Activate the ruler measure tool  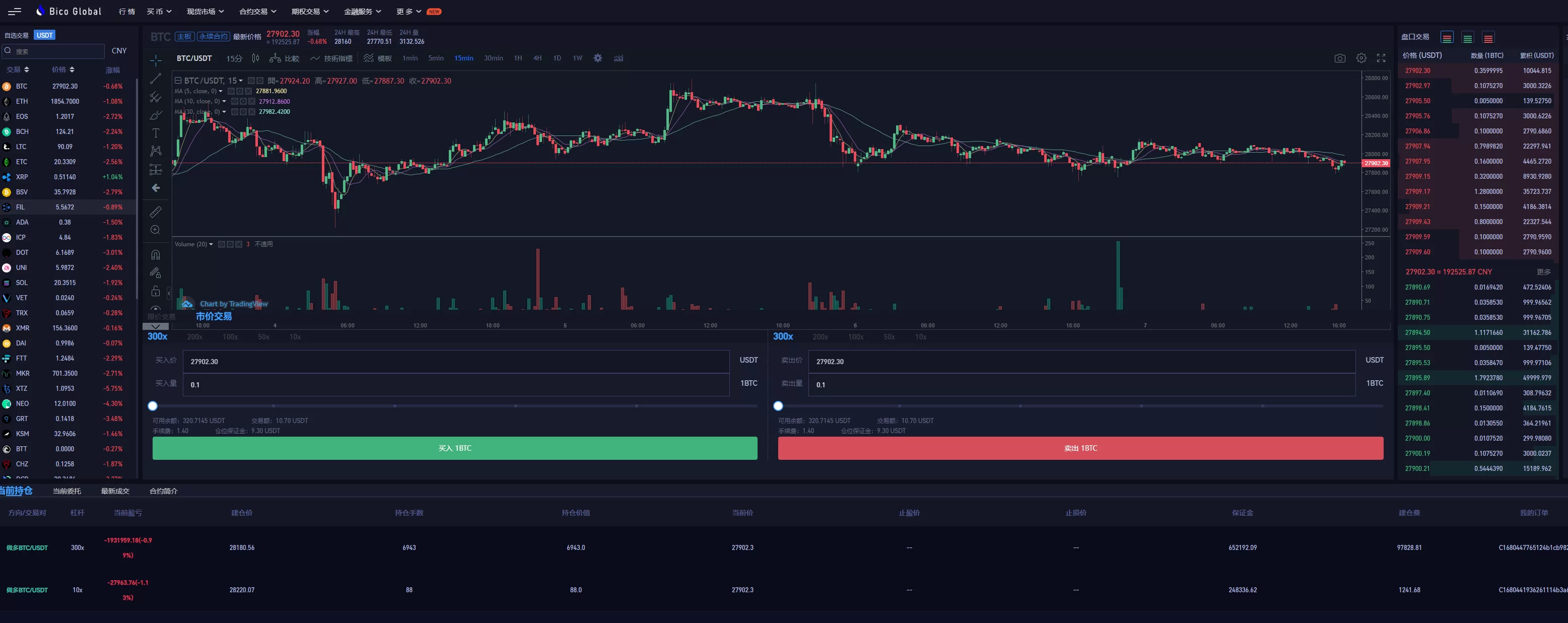(x=156, y=212)
